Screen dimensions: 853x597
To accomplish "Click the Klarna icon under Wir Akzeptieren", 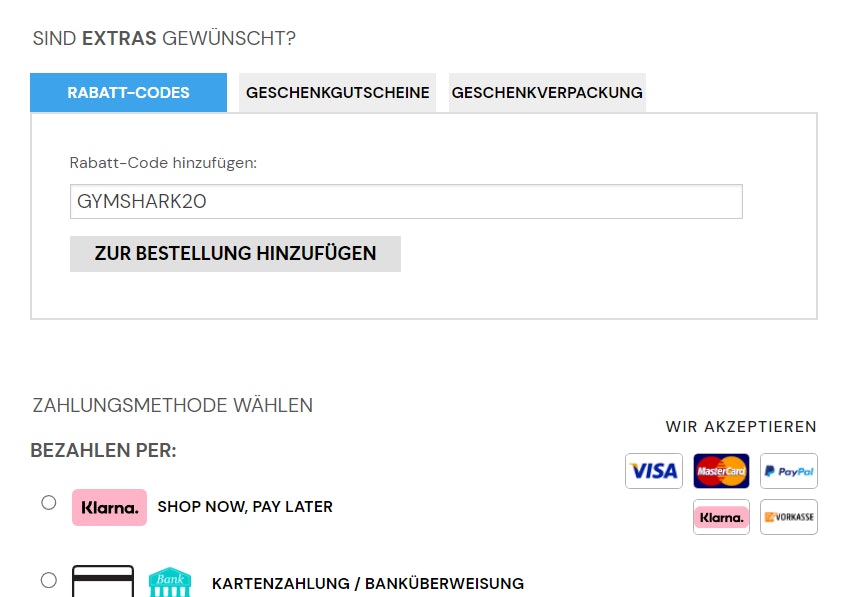I will coord(720,517).
